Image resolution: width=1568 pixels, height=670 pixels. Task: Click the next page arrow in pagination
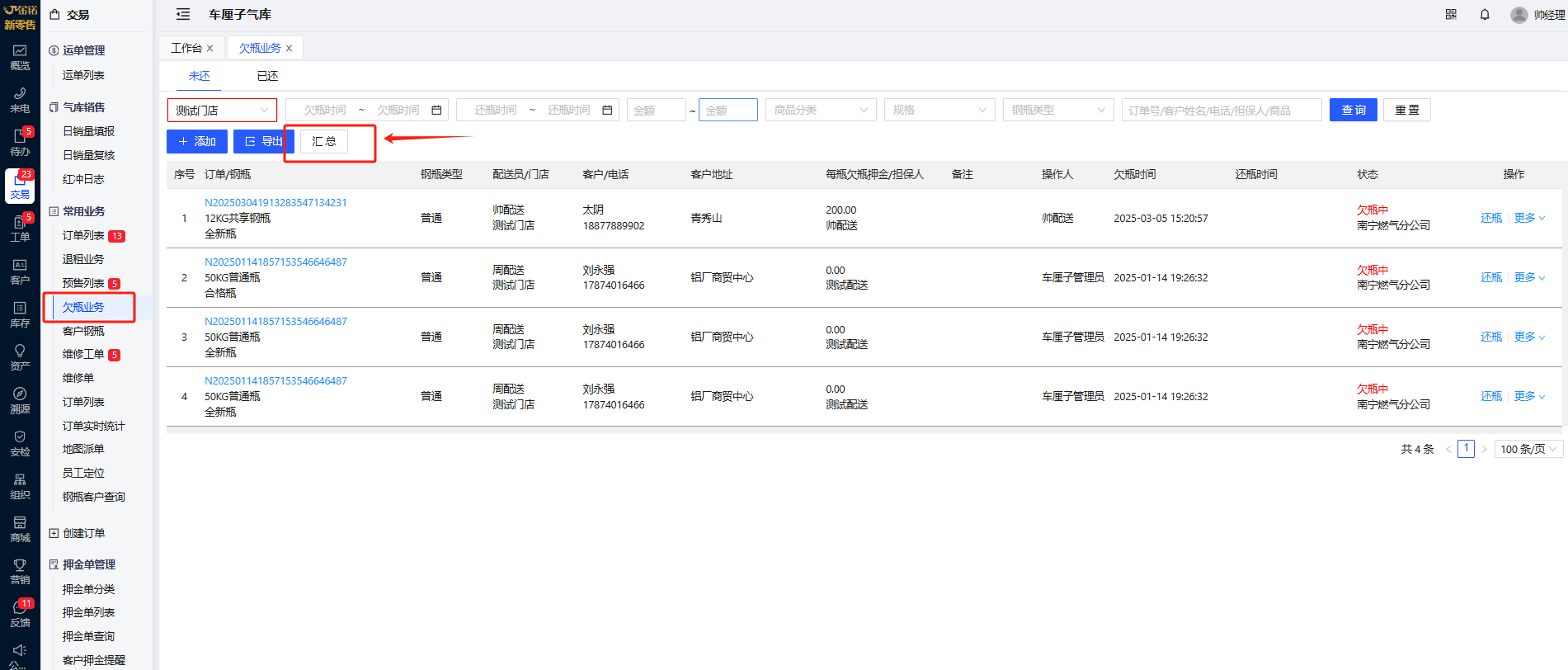(x=1484, y=449)
